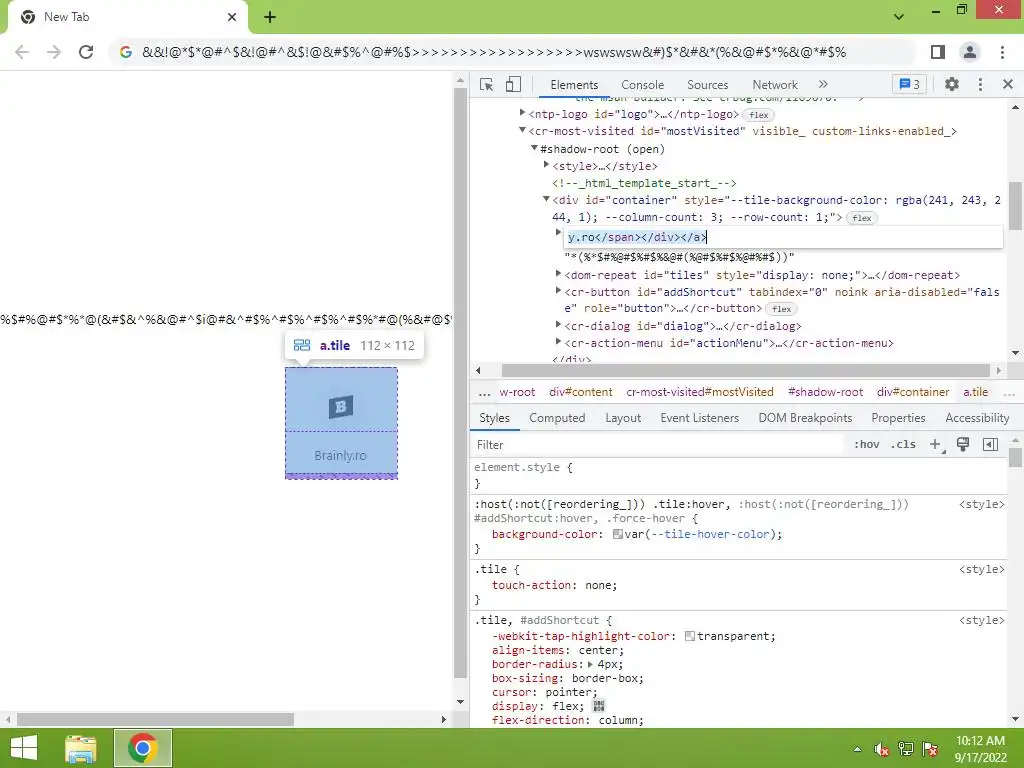Click the address bar text
This screenshot has height=768, width=1024.
coord(494,52)
